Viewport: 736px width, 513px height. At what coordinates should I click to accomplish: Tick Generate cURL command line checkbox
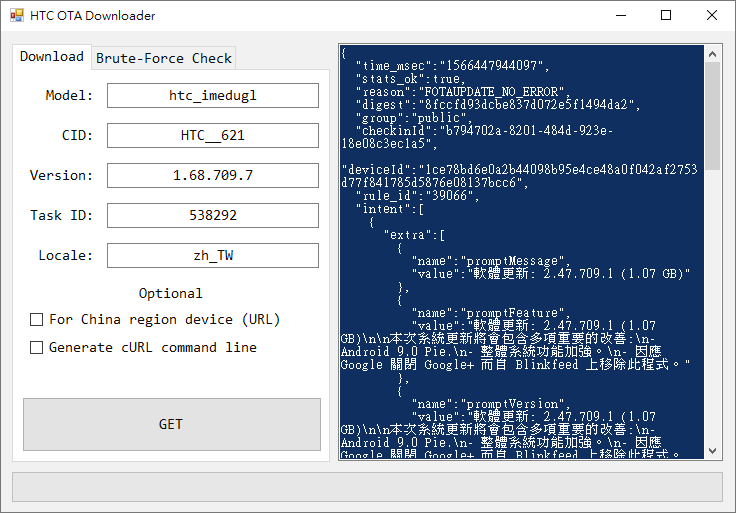(36, 347)
